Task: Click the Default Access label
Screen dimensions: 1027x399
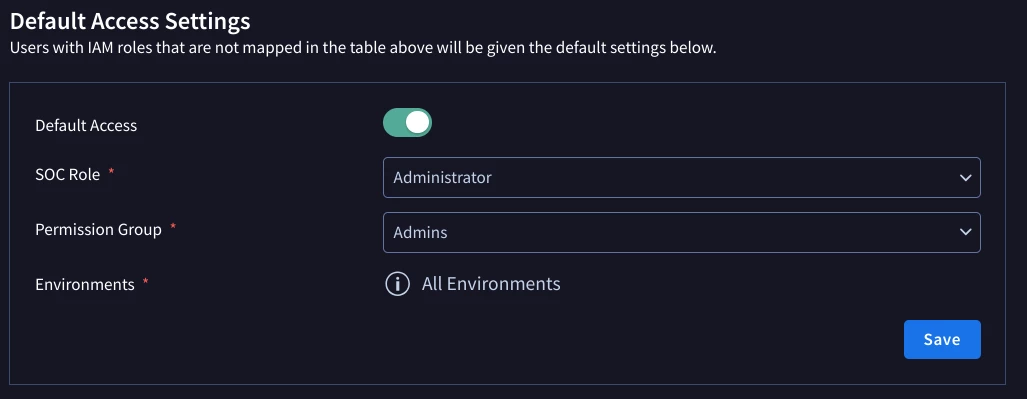Action: tap(86, 126)
